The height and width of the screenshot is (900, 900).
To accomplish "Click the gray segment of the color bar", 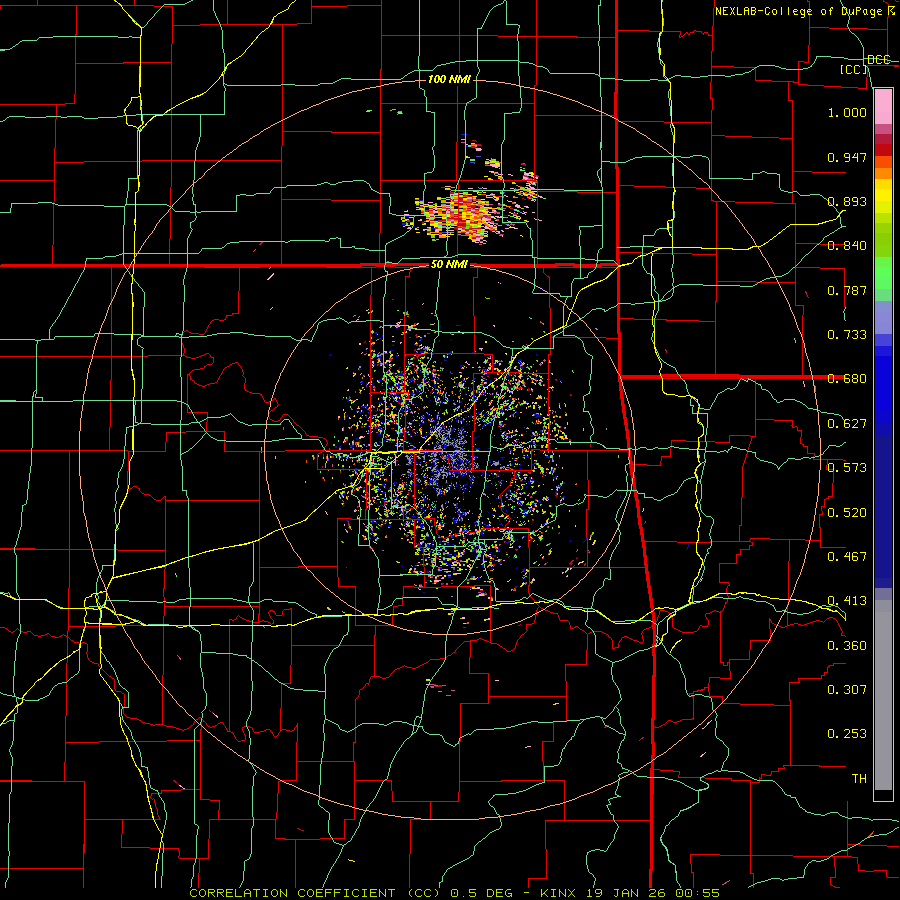I will coord(883,695).
